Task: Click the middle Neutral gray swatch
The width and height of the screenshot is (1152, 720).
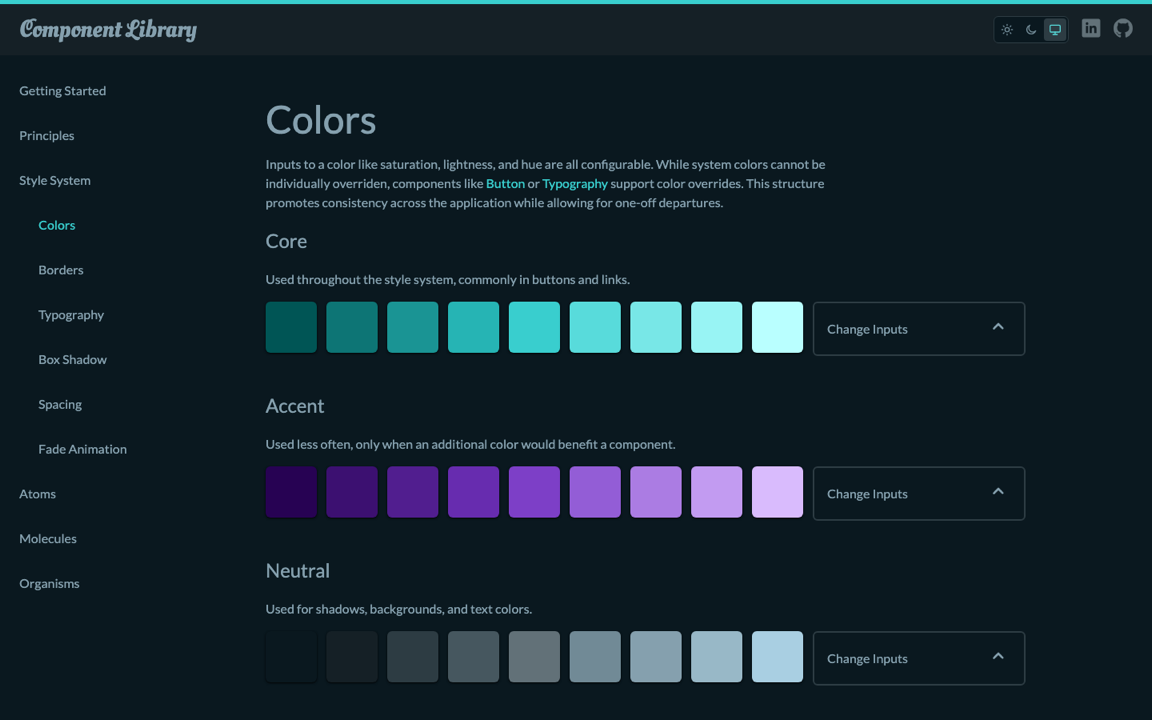Action: [534, 656]
